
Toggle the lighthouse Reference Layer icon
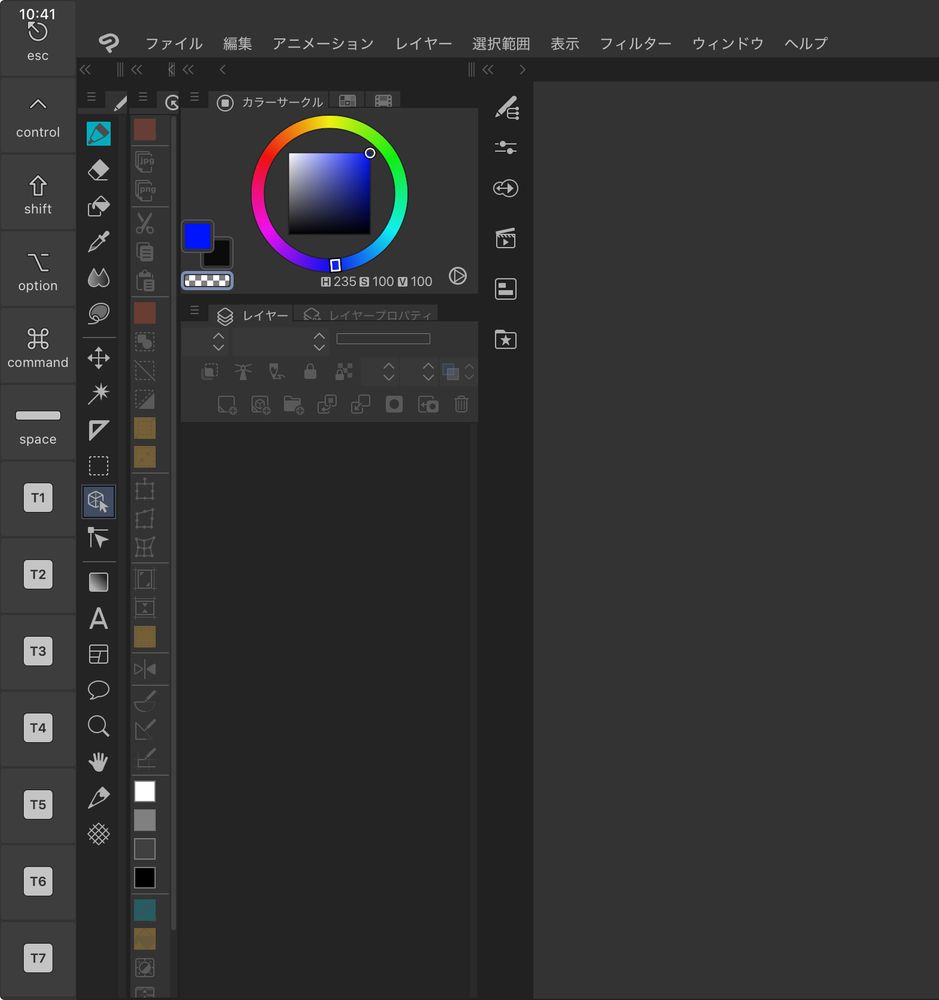point(242,371)
